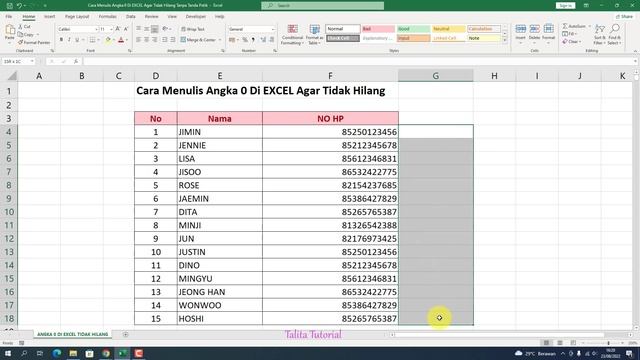Click Merge & Center
Screen dimensions: 640x360
coord(198,40)
